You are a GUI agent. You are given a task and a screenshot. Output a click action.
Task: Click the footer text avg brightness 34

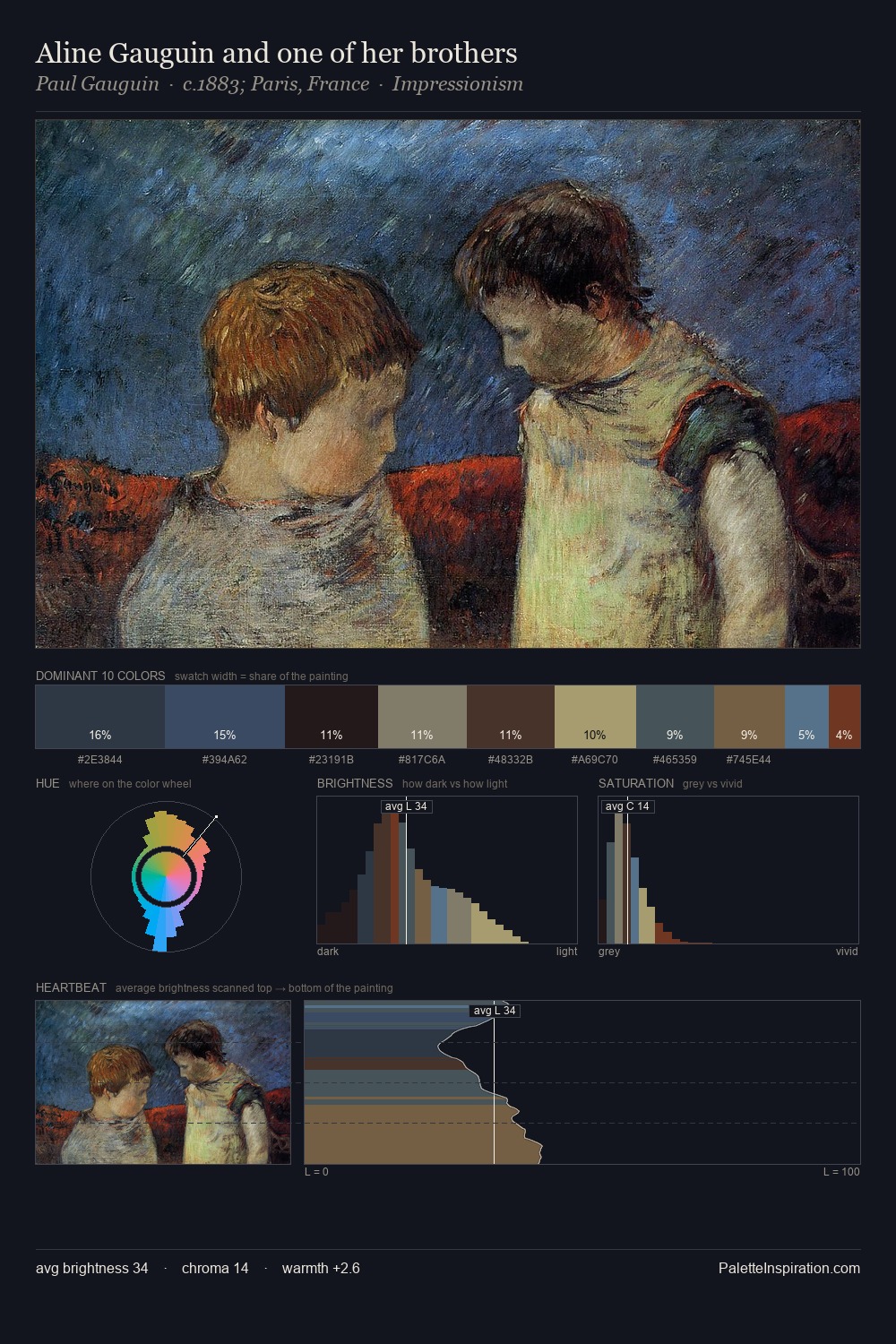(92, 1268)
